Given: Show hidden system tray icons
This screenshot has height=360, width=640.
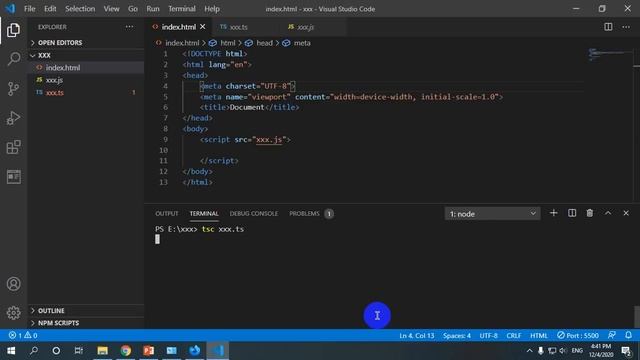Looking at the screenshot, I should 529,351.
